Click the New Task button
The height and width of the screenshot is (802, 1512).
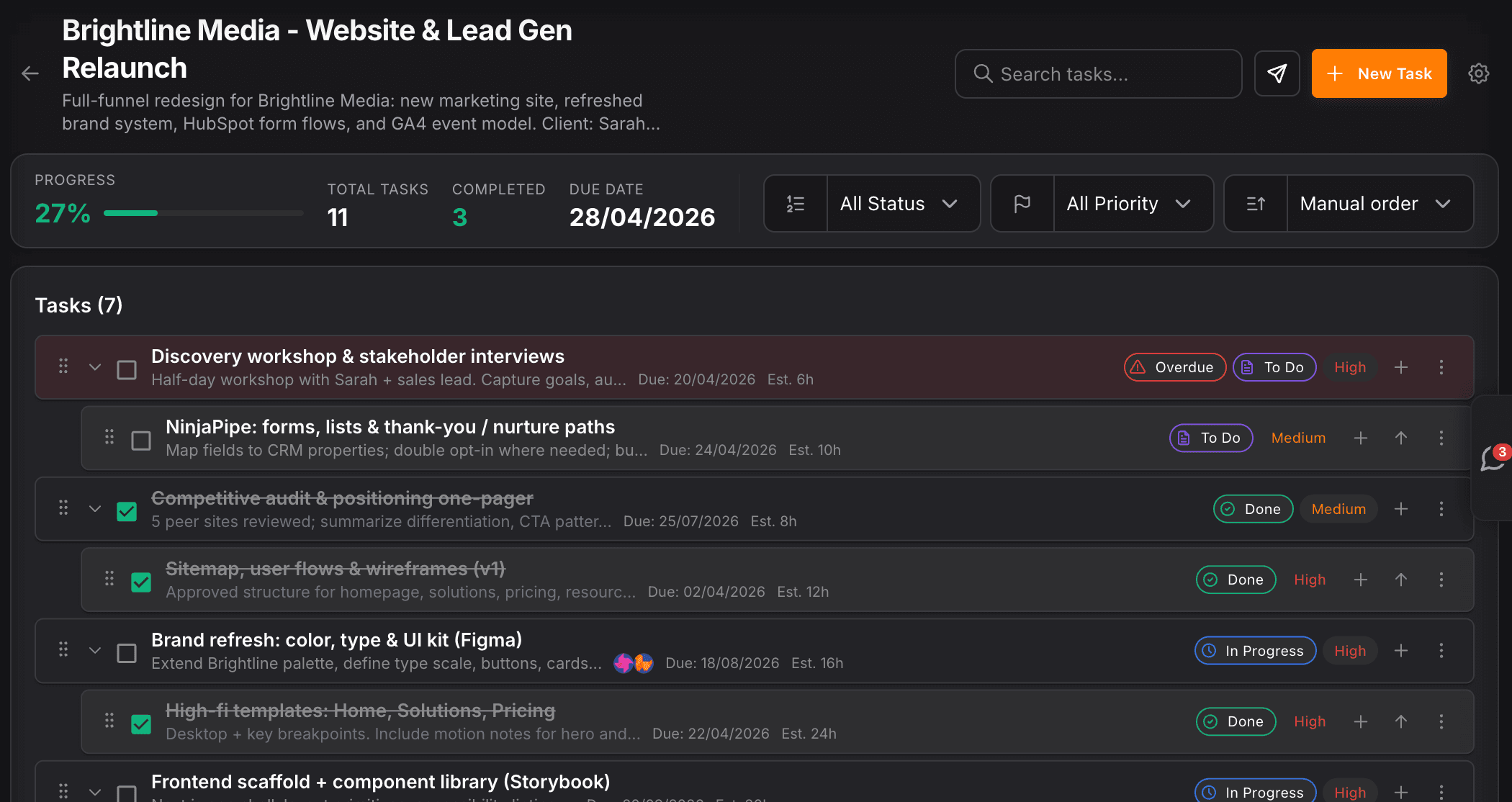pyautogui.click(x=1379, y=73)
